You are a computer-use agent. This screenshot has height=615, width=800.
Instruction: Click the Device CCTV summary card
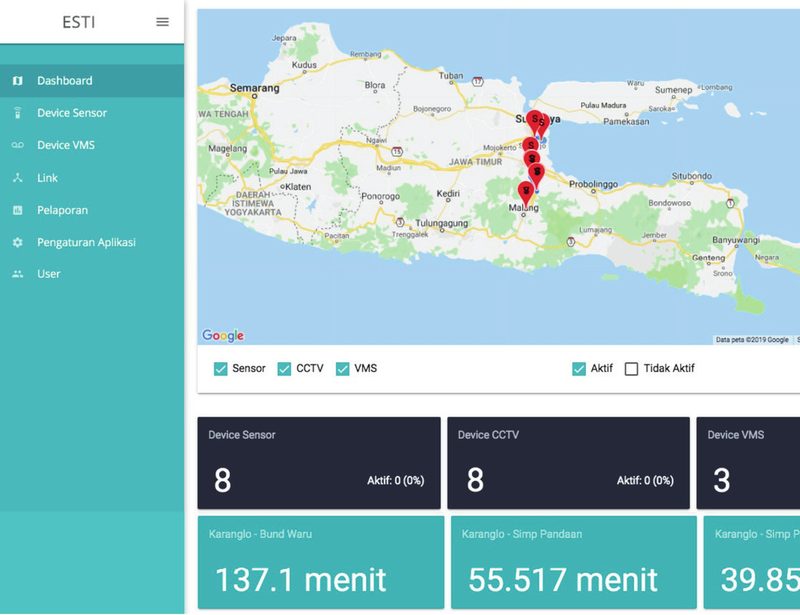point(568,463)
